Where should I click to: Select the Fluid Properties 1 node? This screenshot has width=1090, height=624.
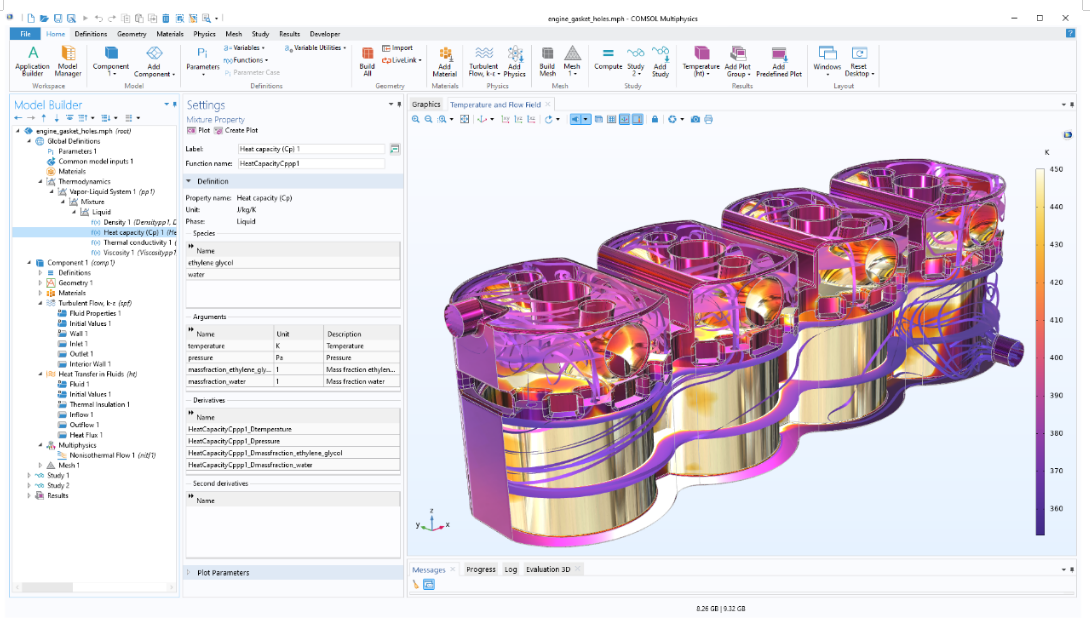click(89, 313)
